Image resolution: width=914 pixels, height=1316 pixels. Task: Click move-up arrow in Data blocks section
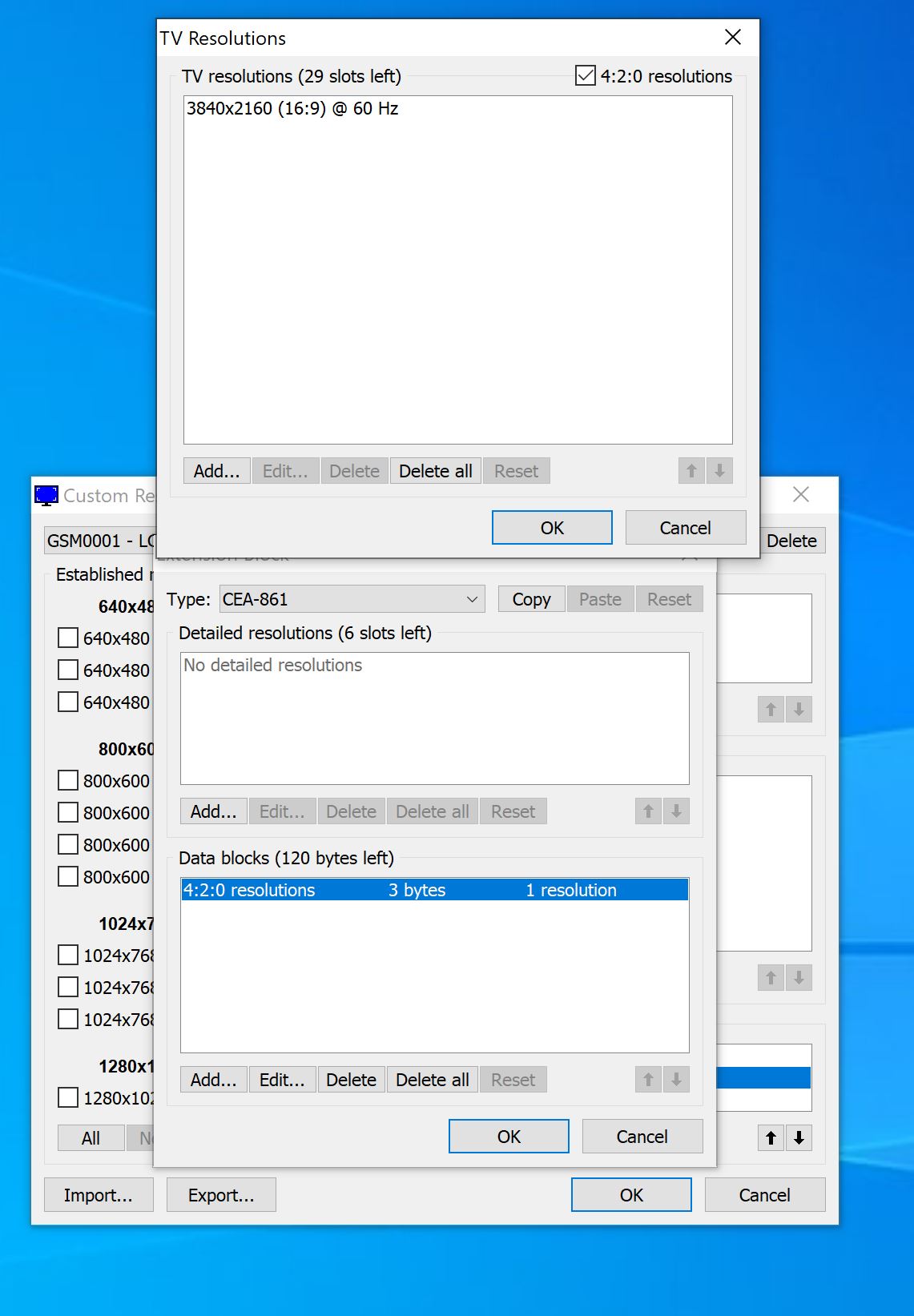pos(648,1080)
